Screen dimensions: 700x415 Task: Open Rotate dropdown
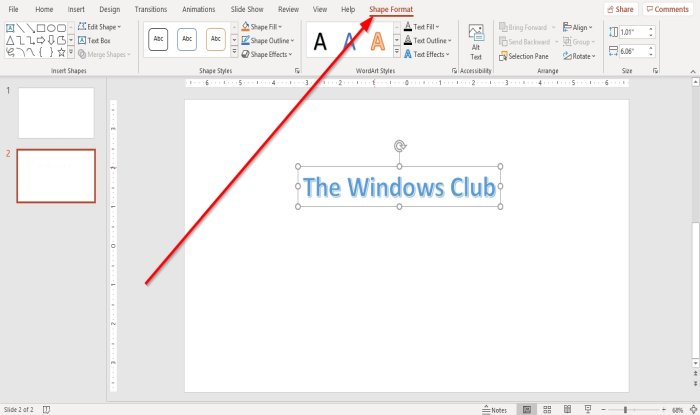coord(579,56)
